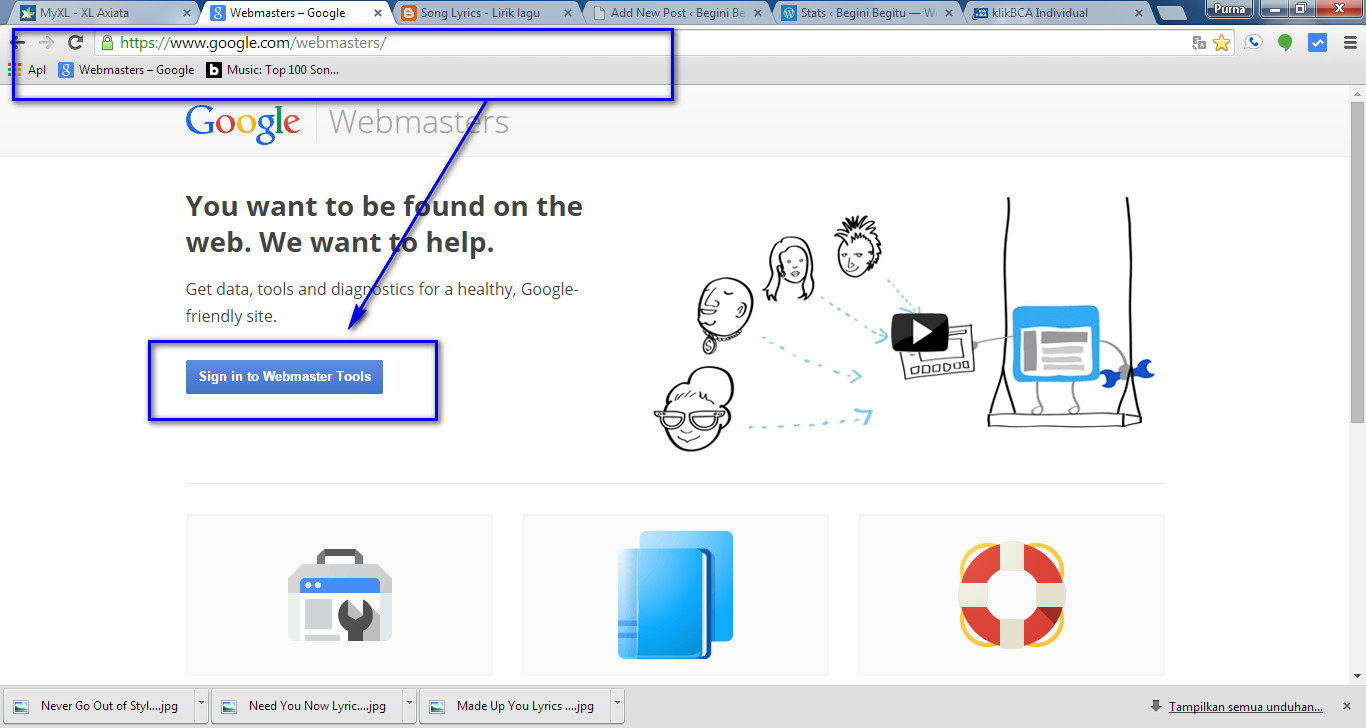
Task: Switch to the klikBCA Individual tab
Action: point(1055,13)
